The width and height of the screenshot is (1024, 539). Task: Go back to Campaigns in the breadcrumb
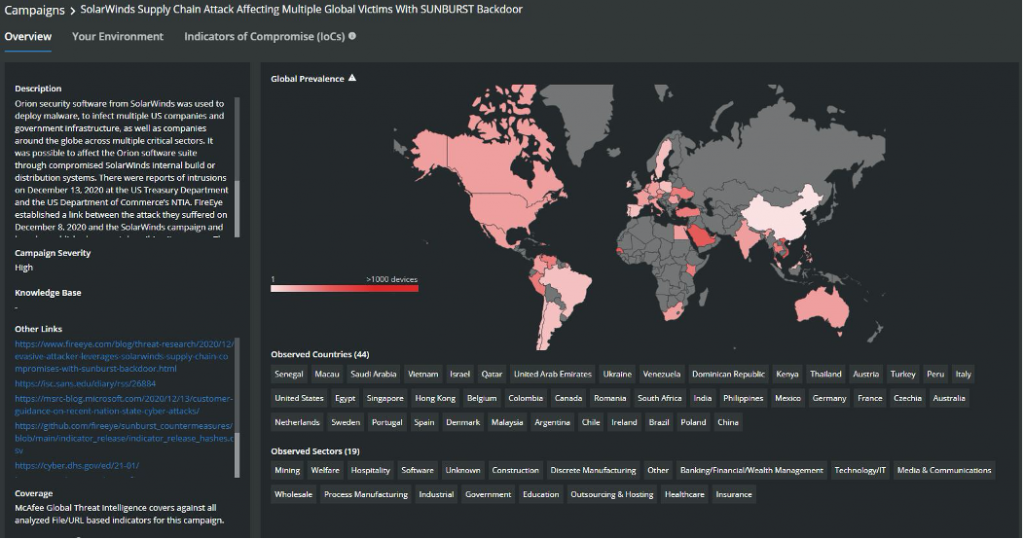click(x=33, y=10)
